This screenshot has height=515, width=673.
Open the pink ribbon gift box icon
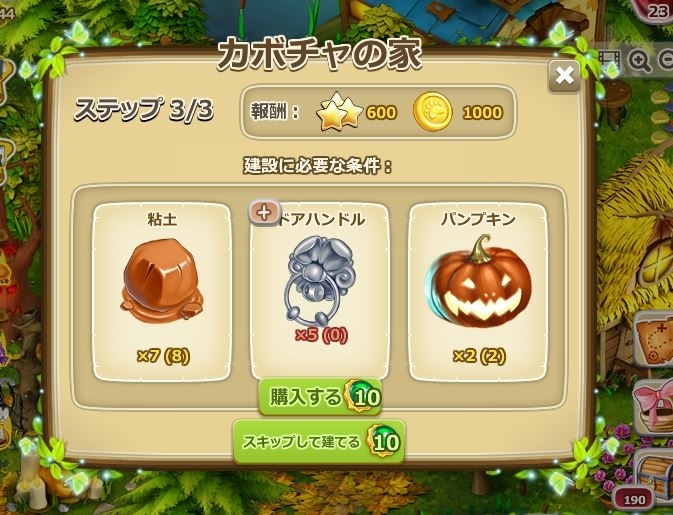(655, 408)
